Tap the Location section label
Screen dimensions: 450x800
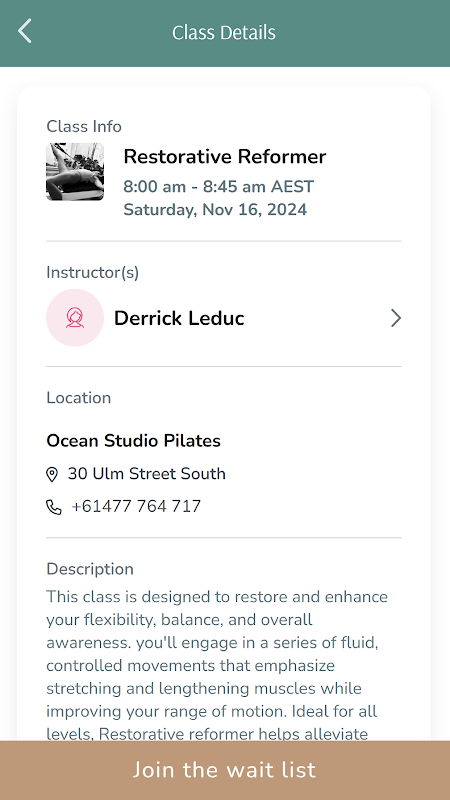click(x=79, y=397)
